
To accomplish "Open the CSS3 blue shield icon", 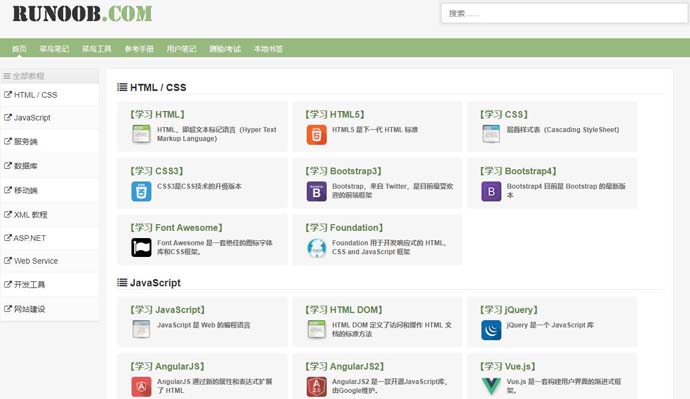I will (141, 191).
